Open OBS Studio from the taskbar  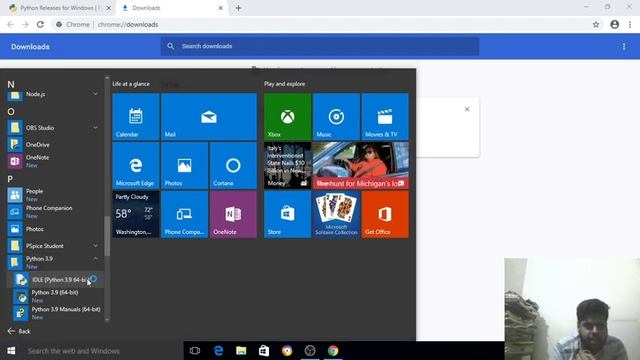[x=310, y=351]
